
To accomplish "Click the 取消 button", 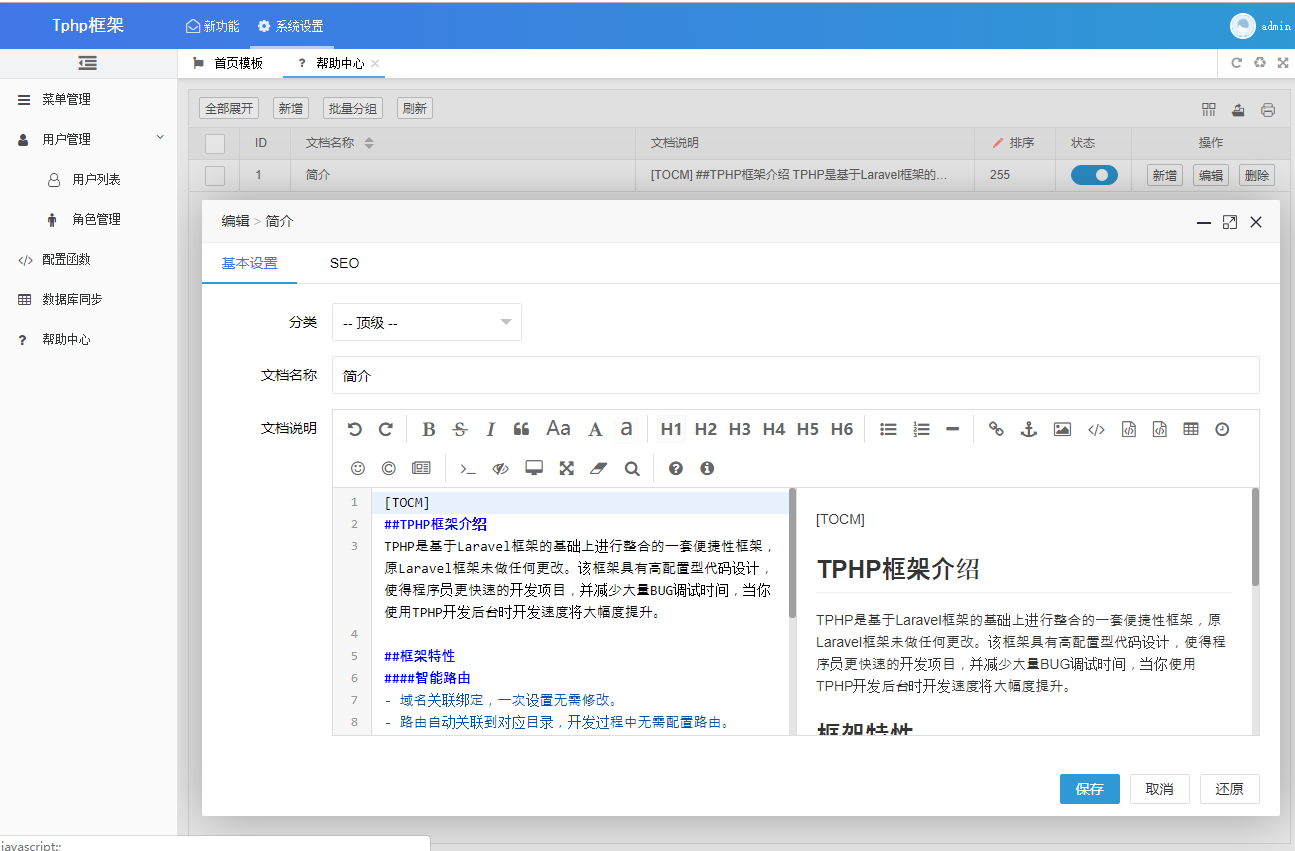I will [1160, 789].
